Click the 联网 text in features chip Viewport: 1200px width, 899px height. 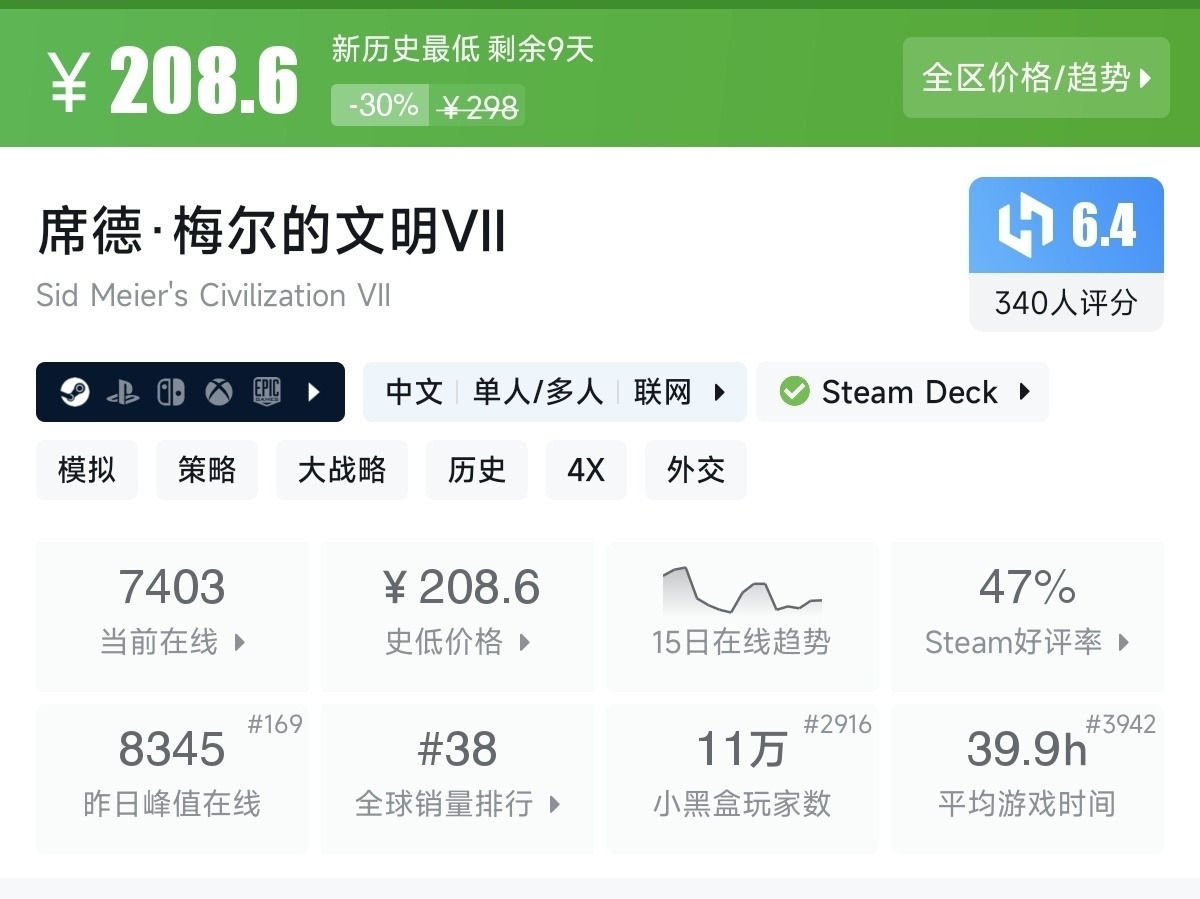662,392
